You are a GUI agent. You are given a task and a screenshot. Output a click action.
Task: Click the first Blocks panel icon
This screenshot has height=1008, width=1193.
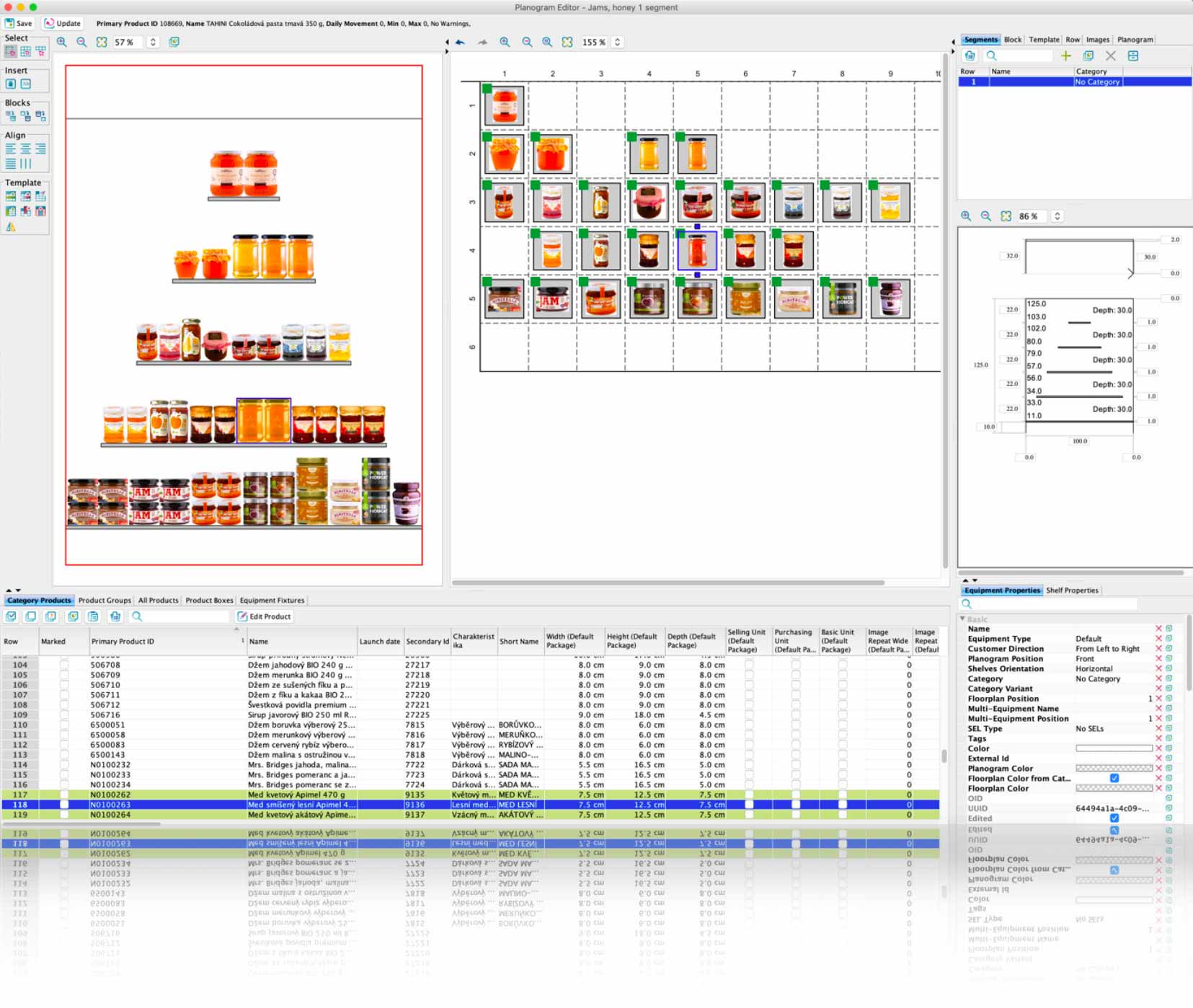click(11, 116)
